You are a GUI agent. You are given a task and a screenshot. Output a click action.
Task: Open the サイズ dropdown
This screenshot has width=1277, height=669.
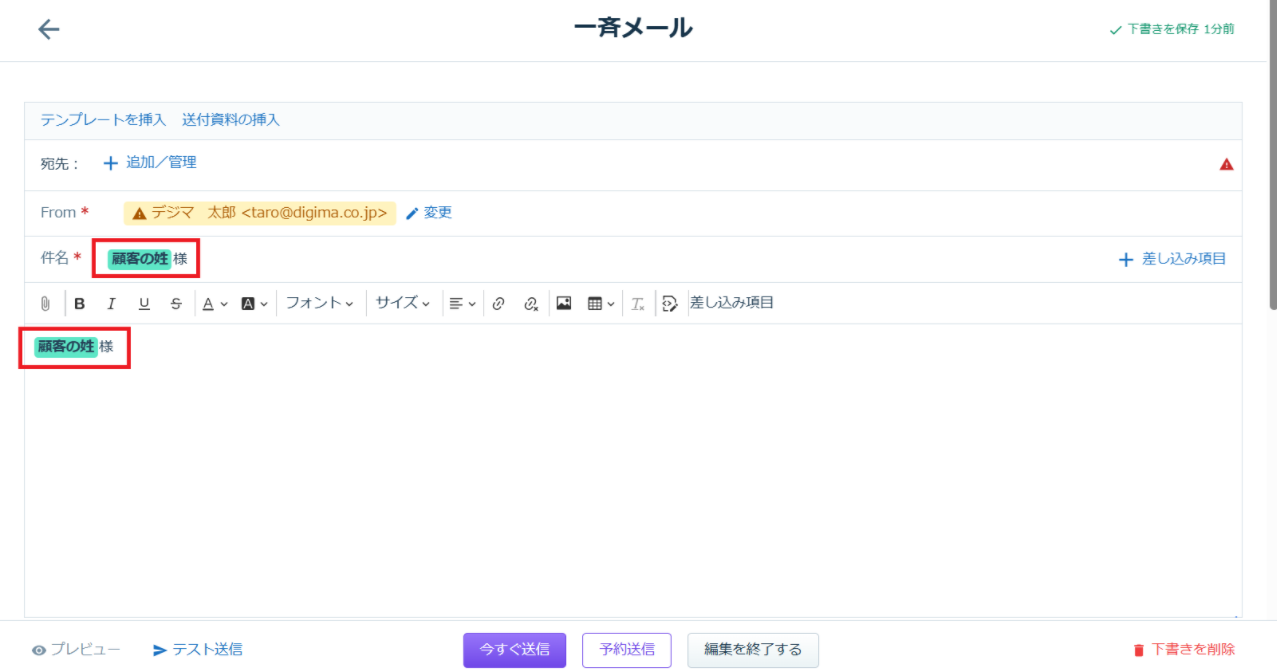(x=403, y=303)
